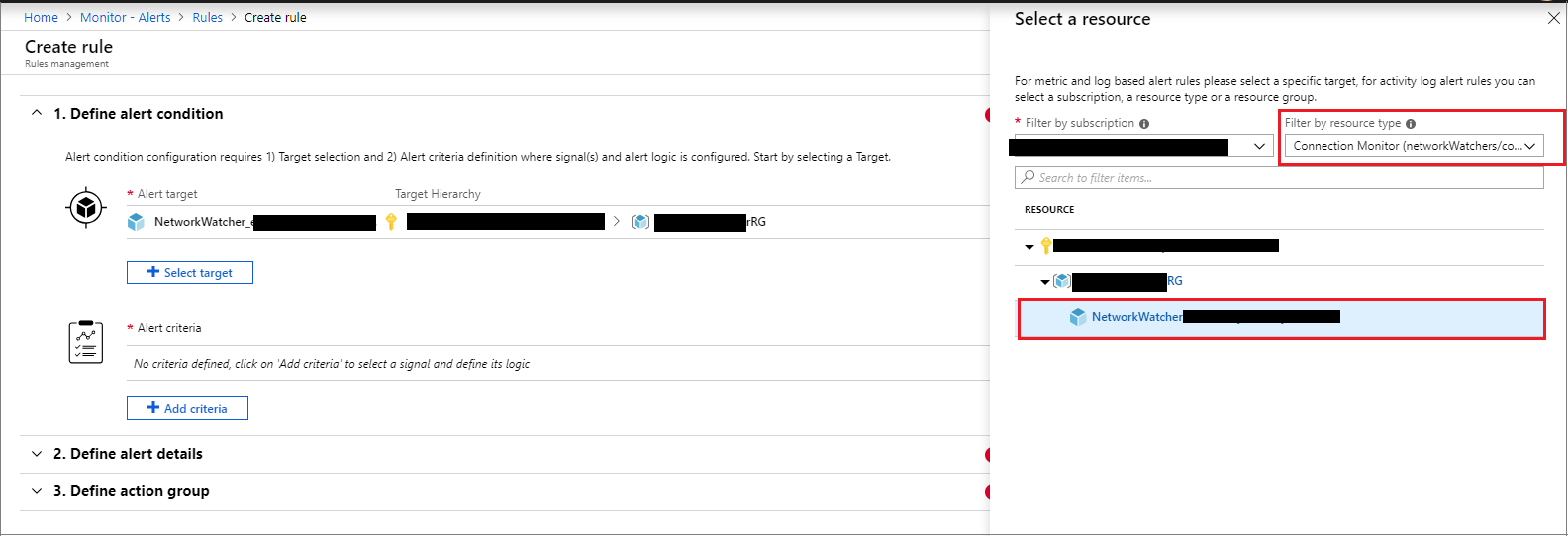This screenshot has height=536, width=1568.
Task: Click the Search to filter items field
Action: point(1279,178)
